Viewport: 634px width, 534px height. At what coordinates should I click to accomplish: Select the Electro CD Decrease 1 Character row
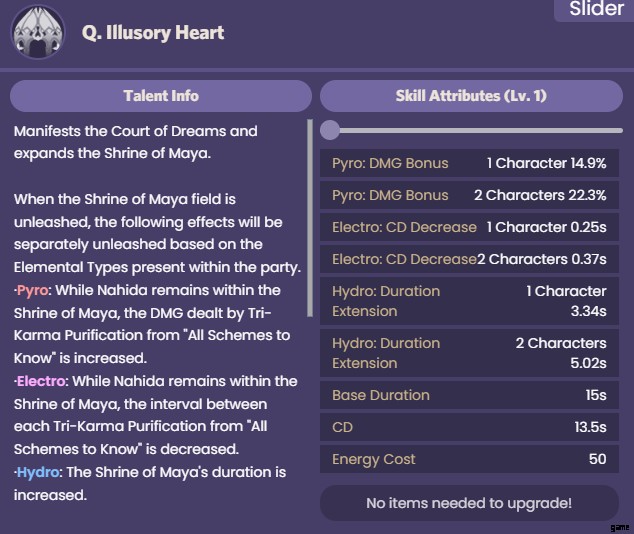469,227
